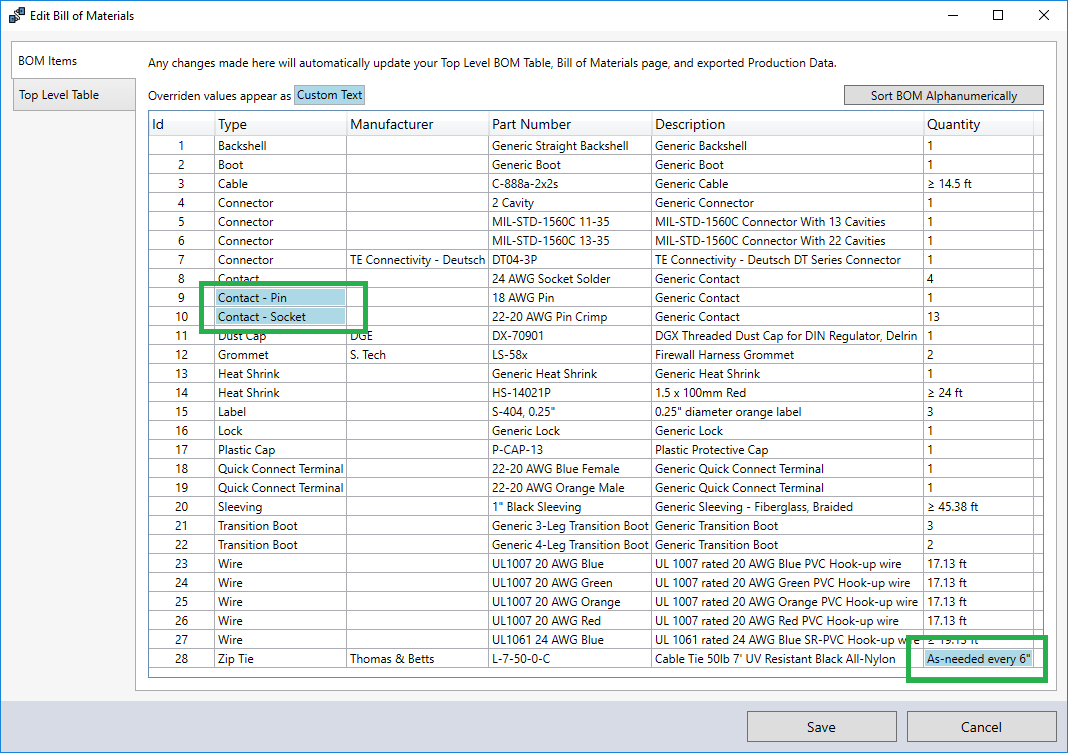Select Plastic Protective Cap description
Viewport: 1068px width, 753px height.
(787, 450)
